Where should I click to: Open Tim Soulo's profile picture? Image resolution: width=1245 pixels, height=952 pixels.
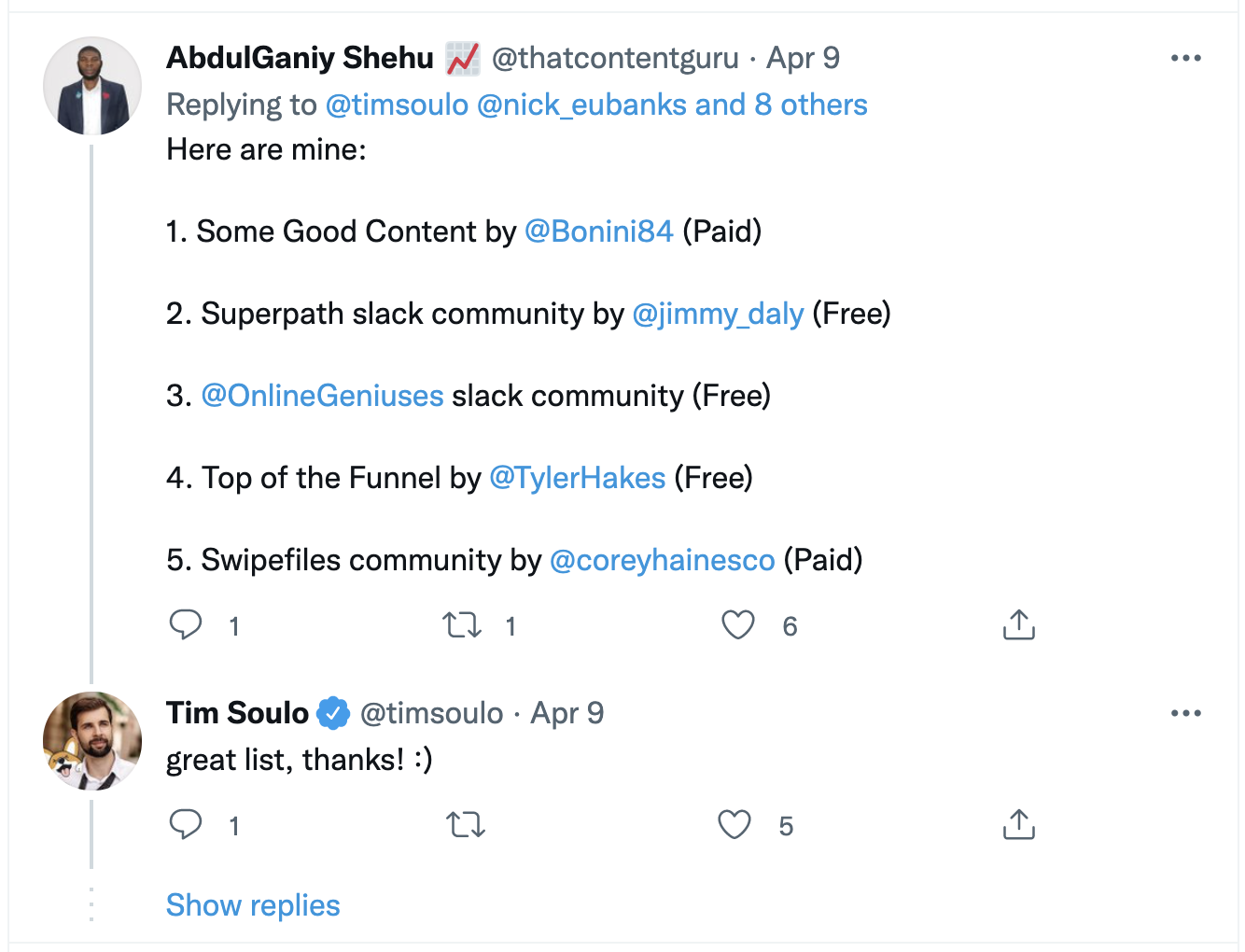[x=92, y=741]
